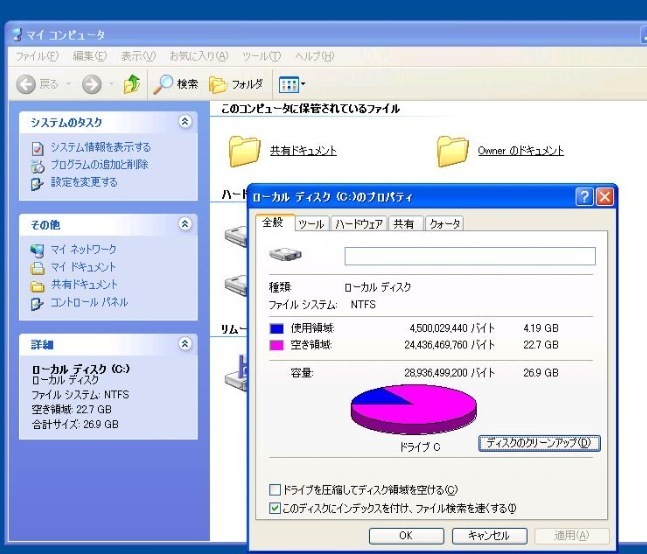The image size is (647, 554).
Task: Click the help question mark button in dialog
Action: [585, 197]
